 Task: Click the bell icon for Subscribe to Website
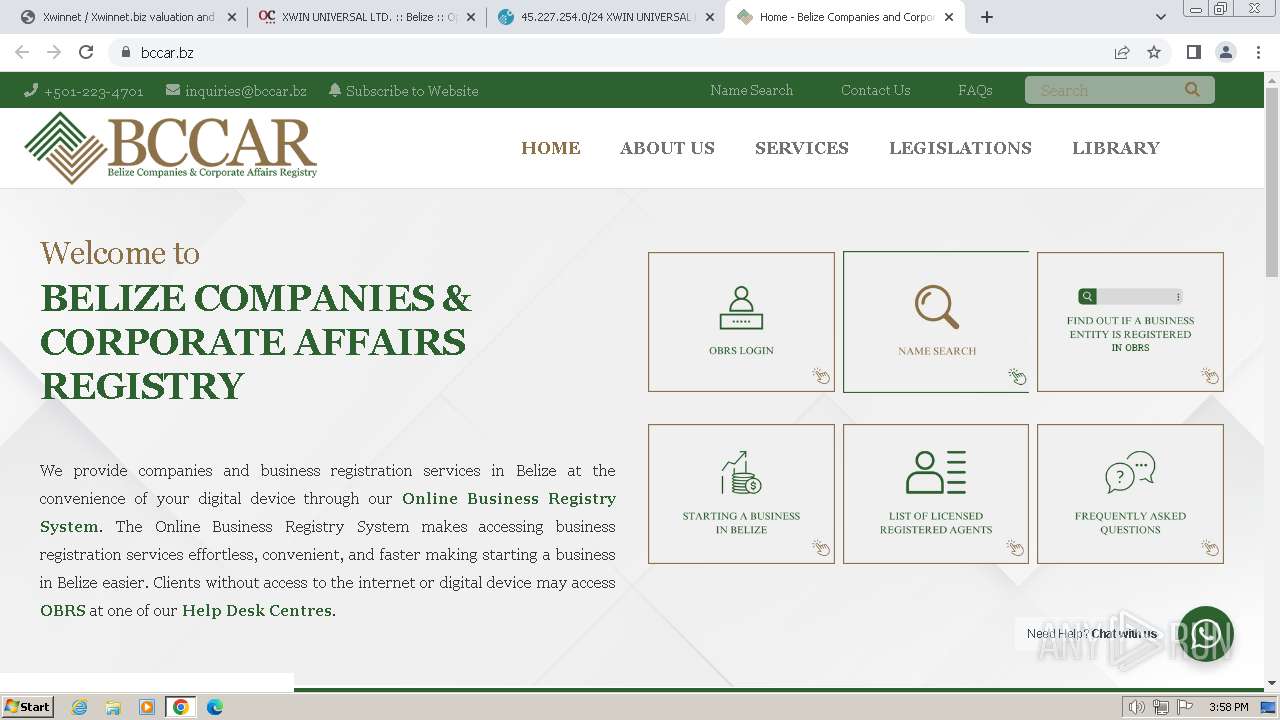click(x=335, y=90)
